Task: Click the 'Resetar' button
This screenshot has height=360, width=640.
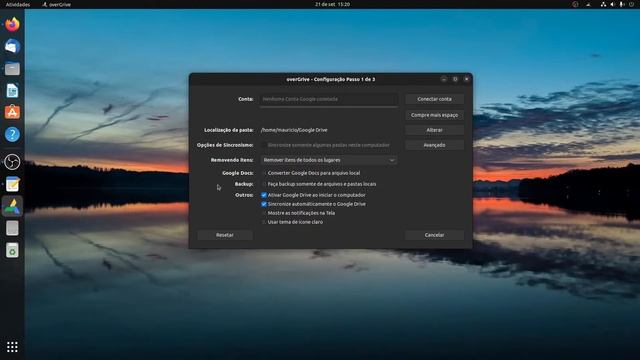Action: coord(224,235)
